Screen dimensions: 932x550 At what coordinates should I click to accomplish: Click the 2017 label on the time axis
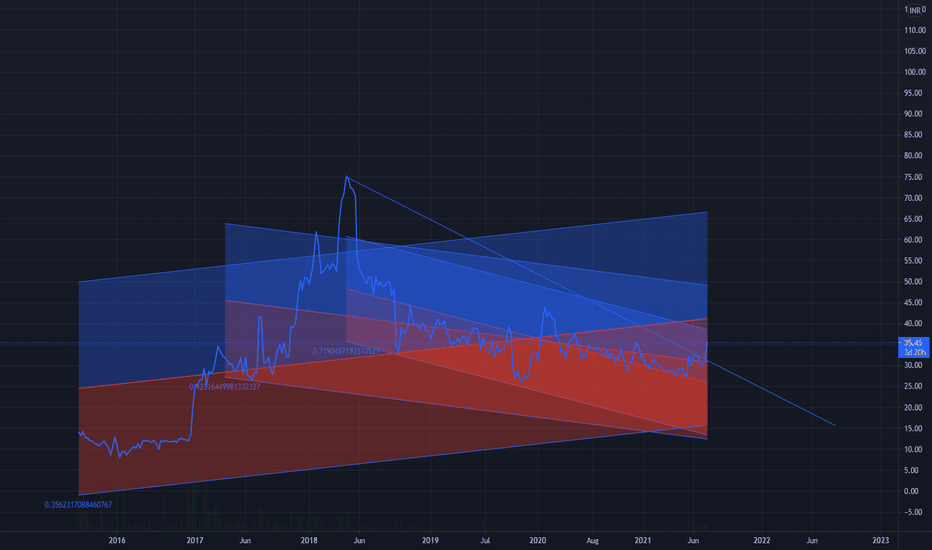[x=195, y=540]
